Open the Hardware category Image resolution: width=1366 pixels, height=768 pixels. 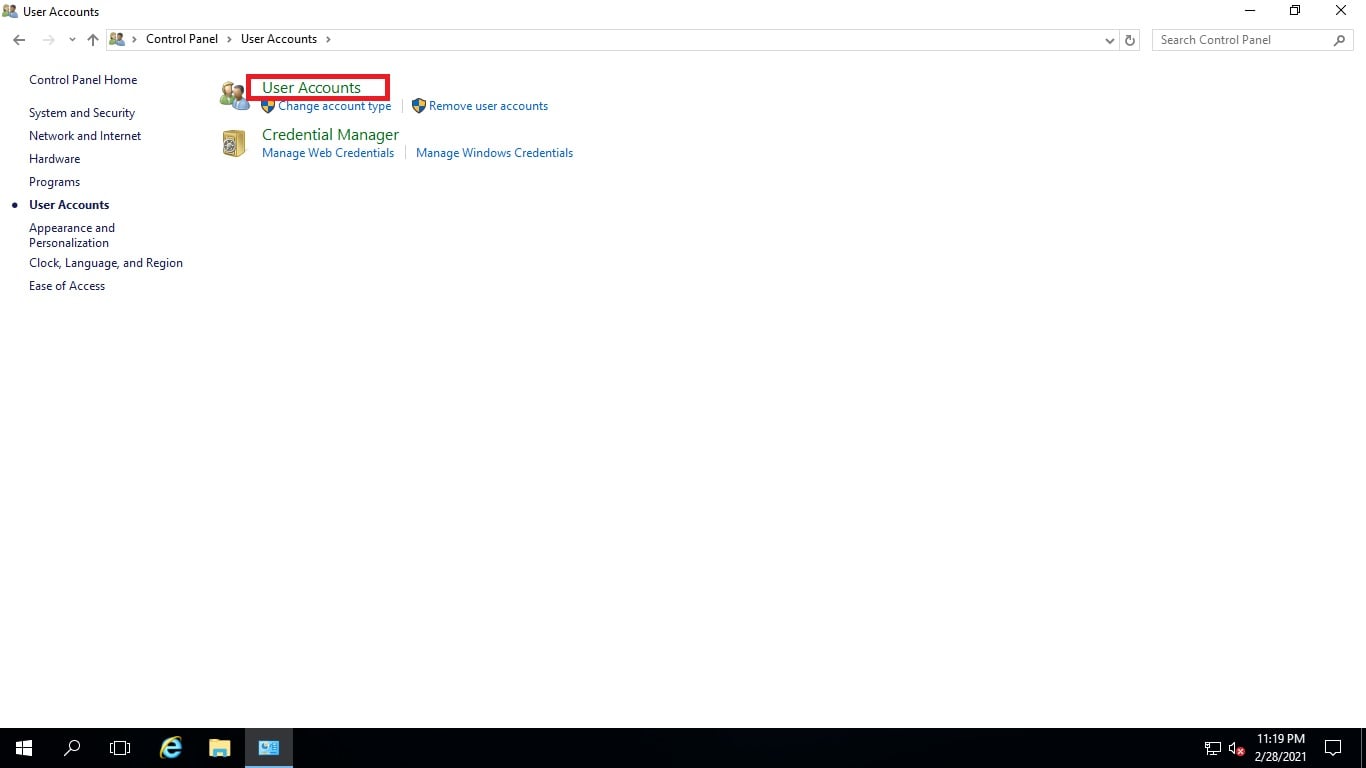(54, 159)
